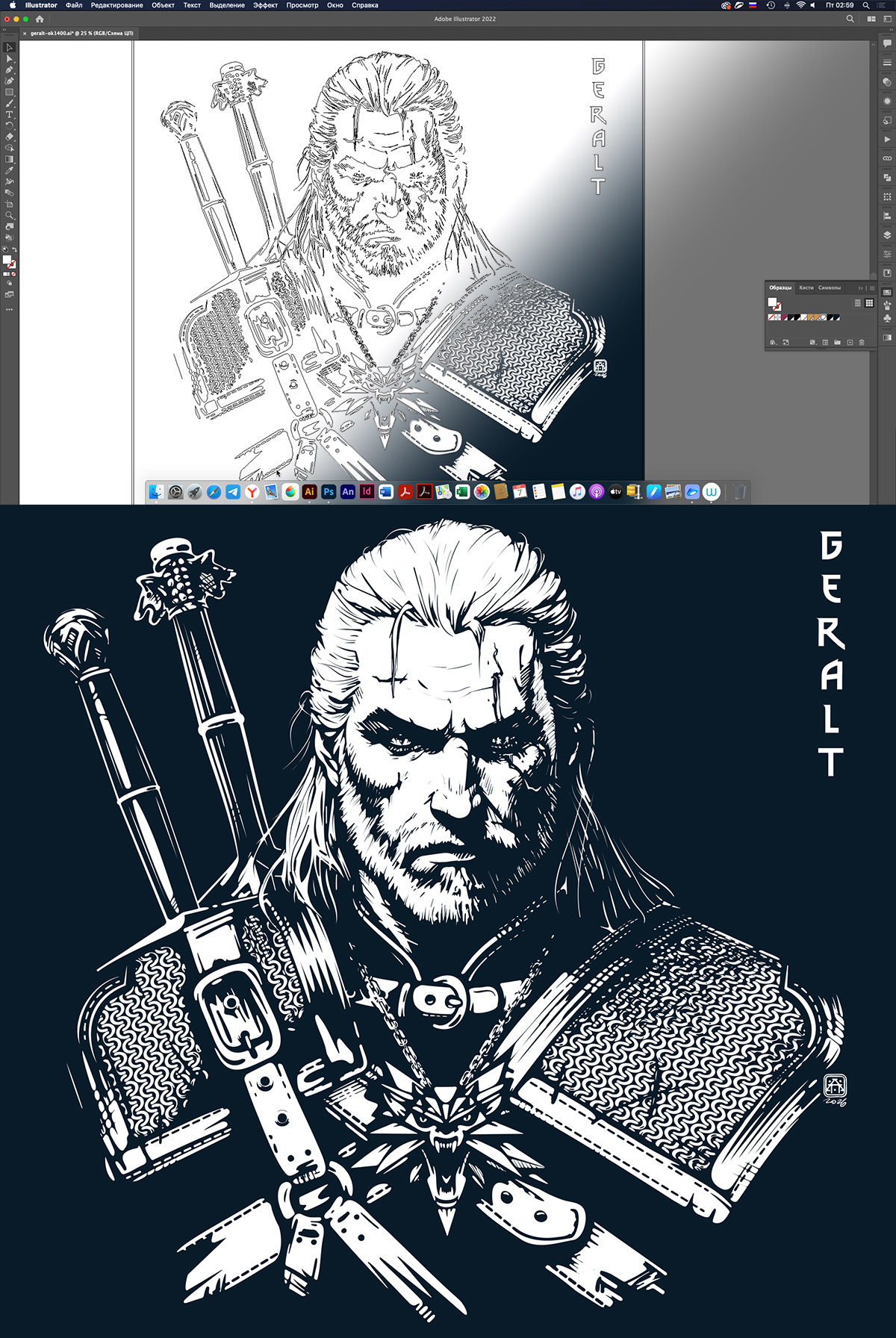Viewport: 896px width, 1338px height.
Task: Collapse Swatches panel with double arrows
Action: tap(860, 288)
